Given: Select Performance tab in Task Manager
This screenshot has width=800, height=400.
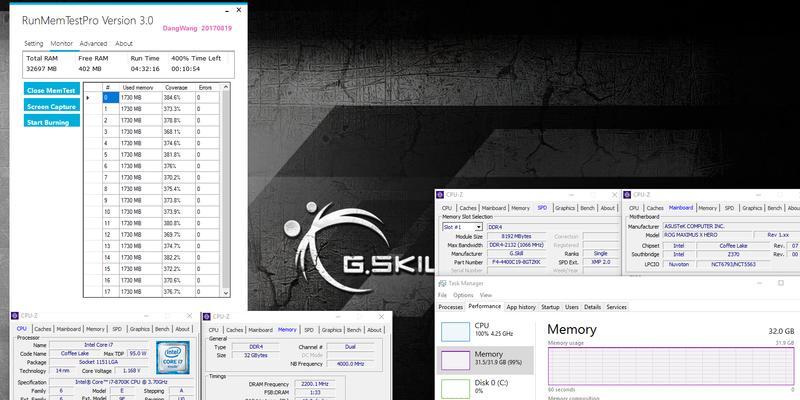Looking at the screenshot, I should coord(484,307).
